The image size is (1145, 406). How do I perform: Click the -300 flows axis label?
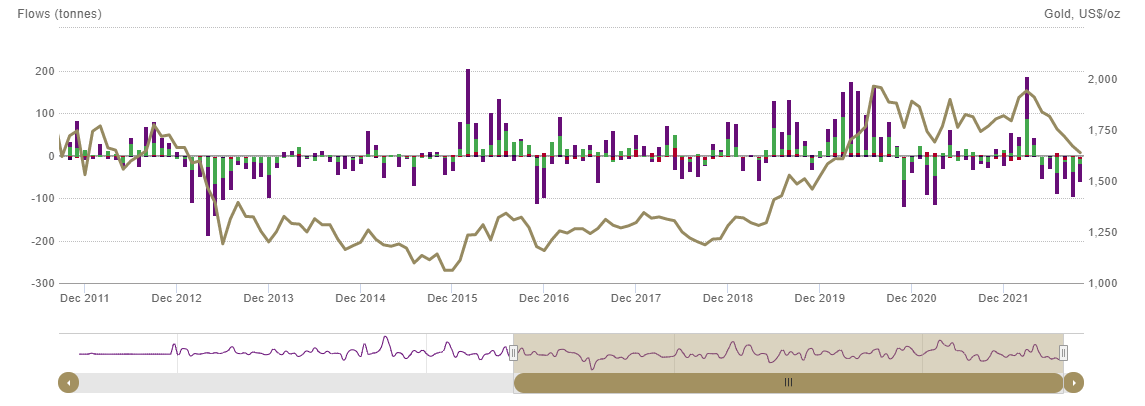point(44,284)
